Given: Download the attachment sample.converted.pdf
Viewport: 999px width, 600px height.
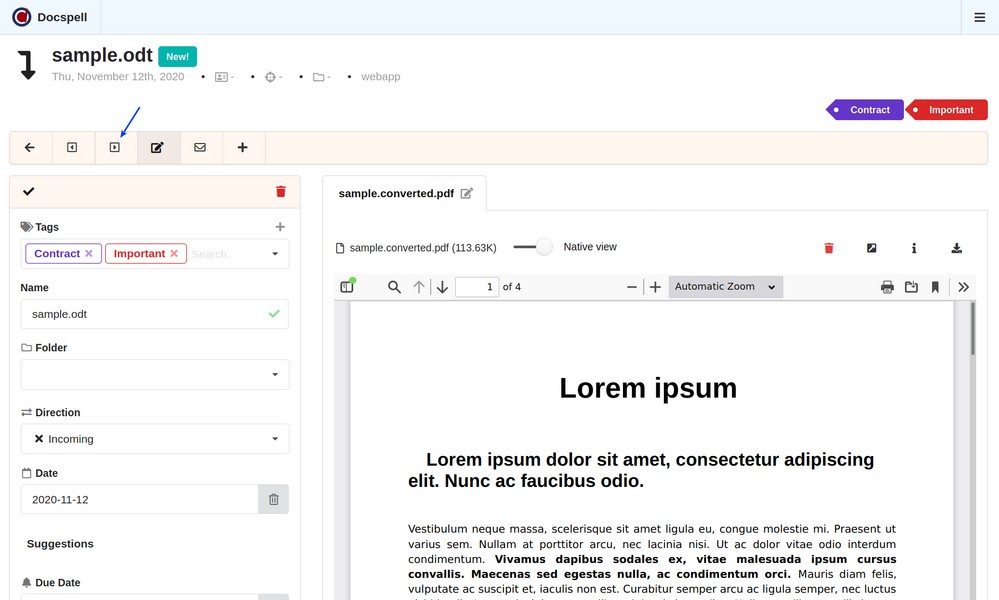Looking at the screenshot, I should [956, 248].
